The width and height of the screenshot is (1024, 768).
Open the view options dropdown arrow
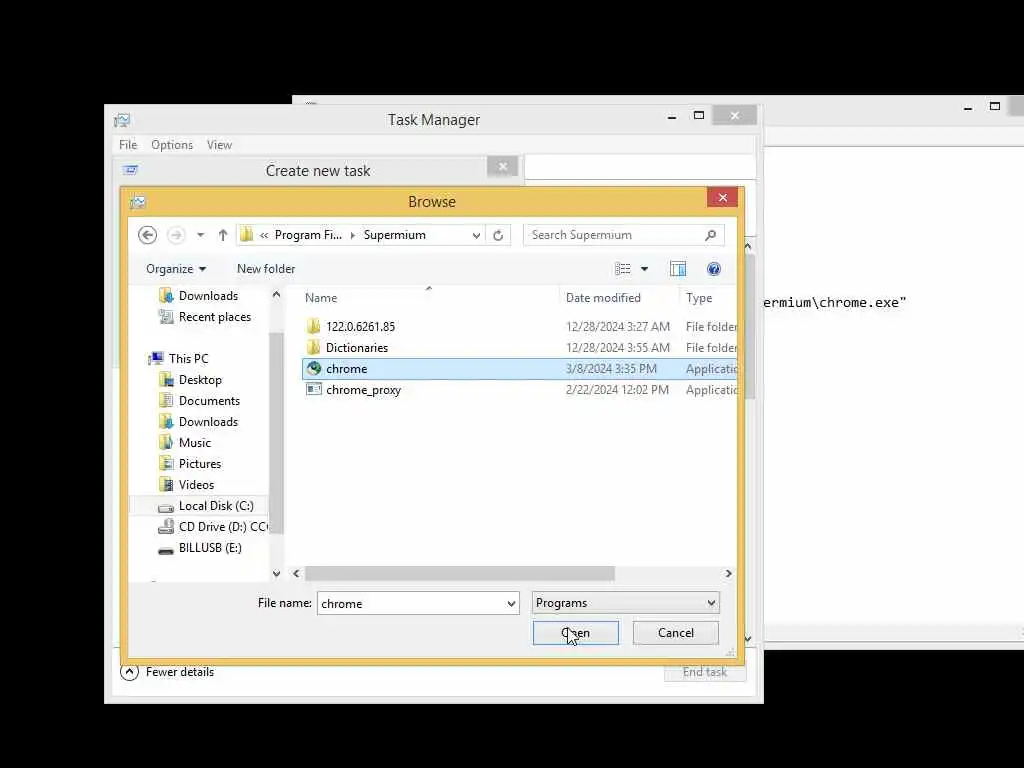click(x=644, y=269)
